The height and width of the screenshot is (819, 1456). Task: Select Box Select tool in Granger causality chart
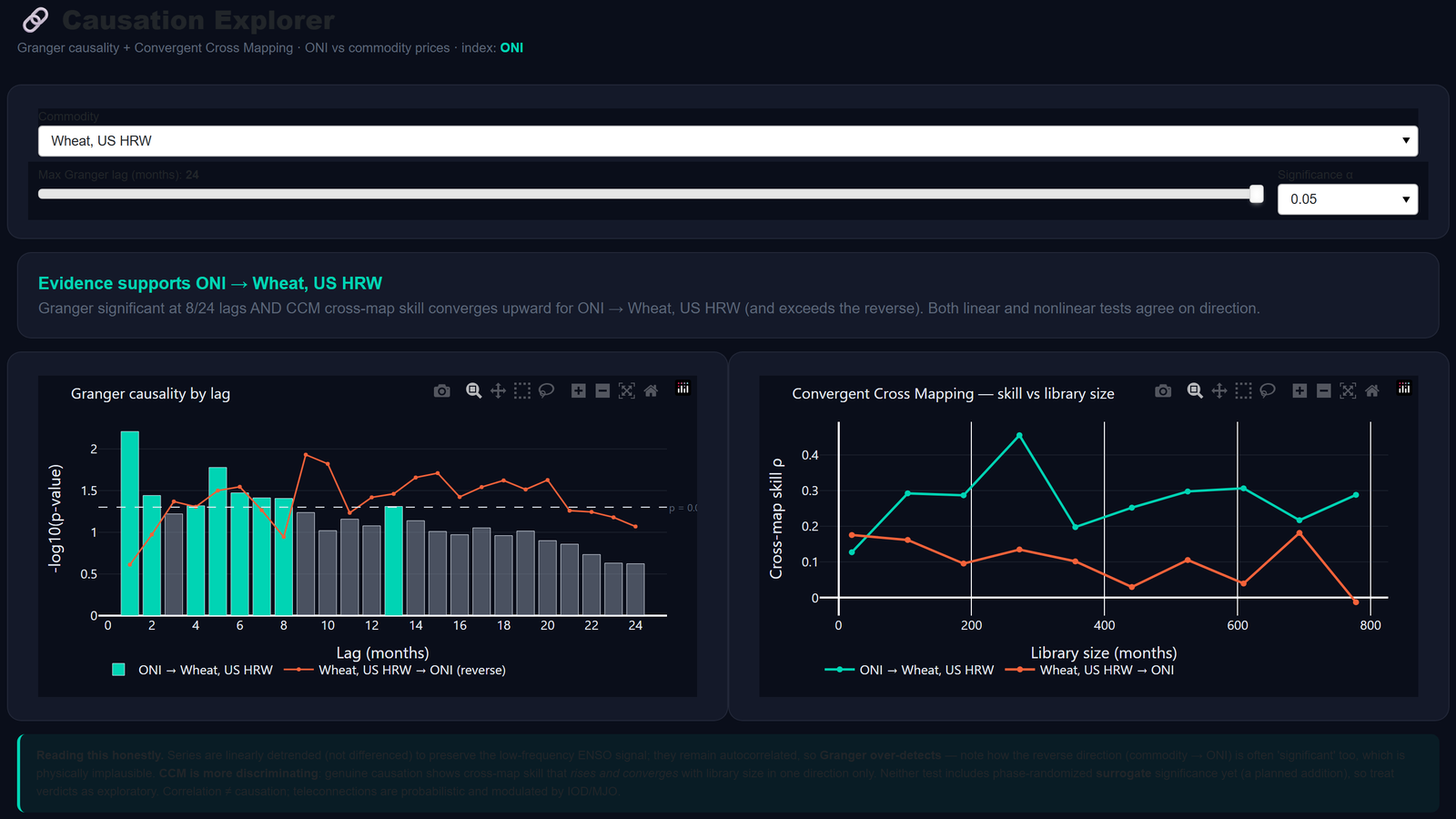click(522, 390)
